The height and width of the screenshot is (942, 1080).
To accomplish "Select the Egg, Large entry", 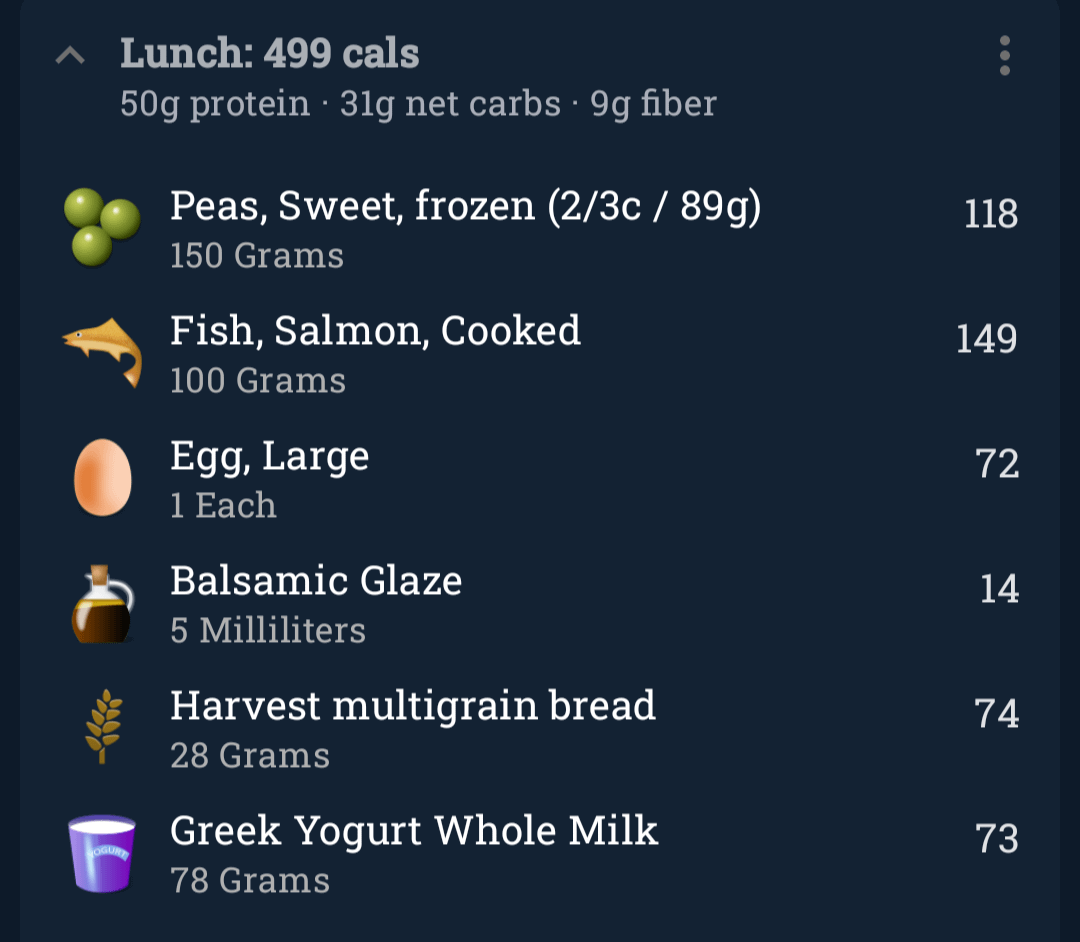I will click(x=270, y=456).
